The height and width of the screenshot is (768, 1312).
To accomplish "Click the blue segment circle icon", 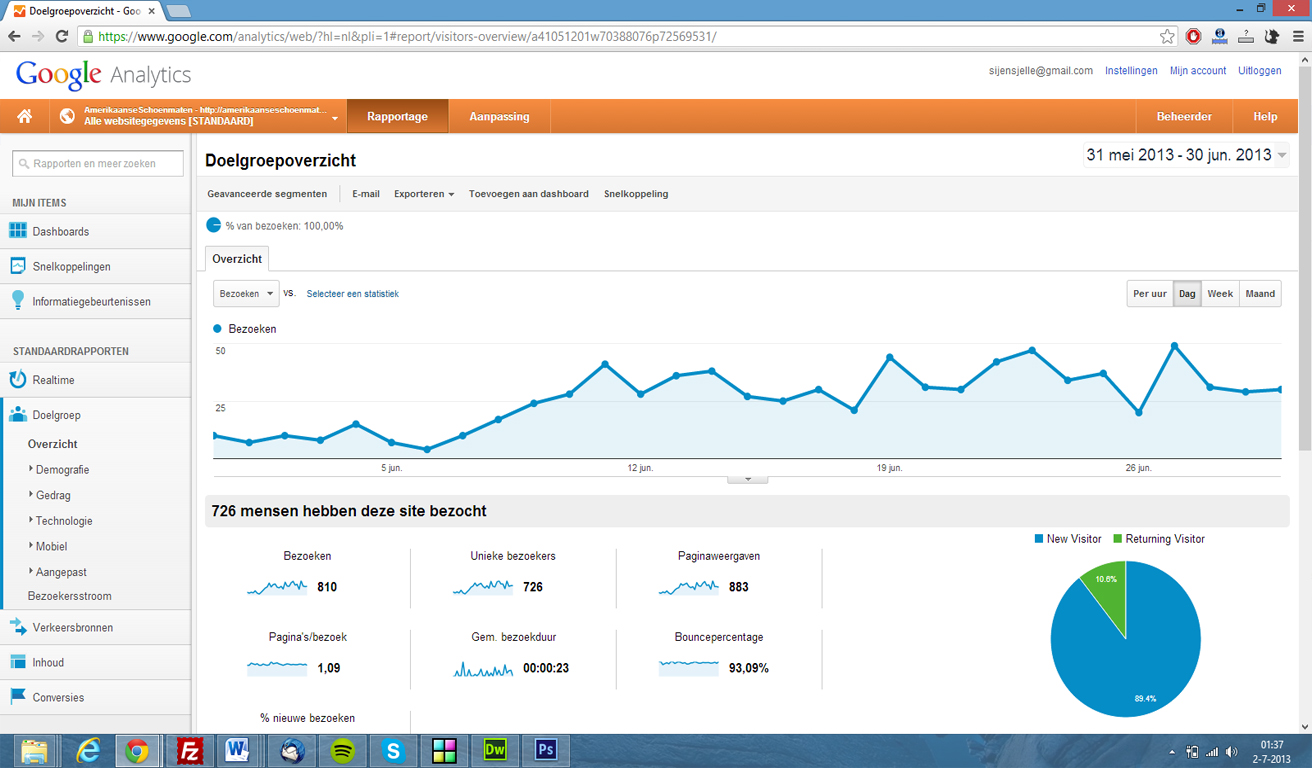I will pos(213,225).
